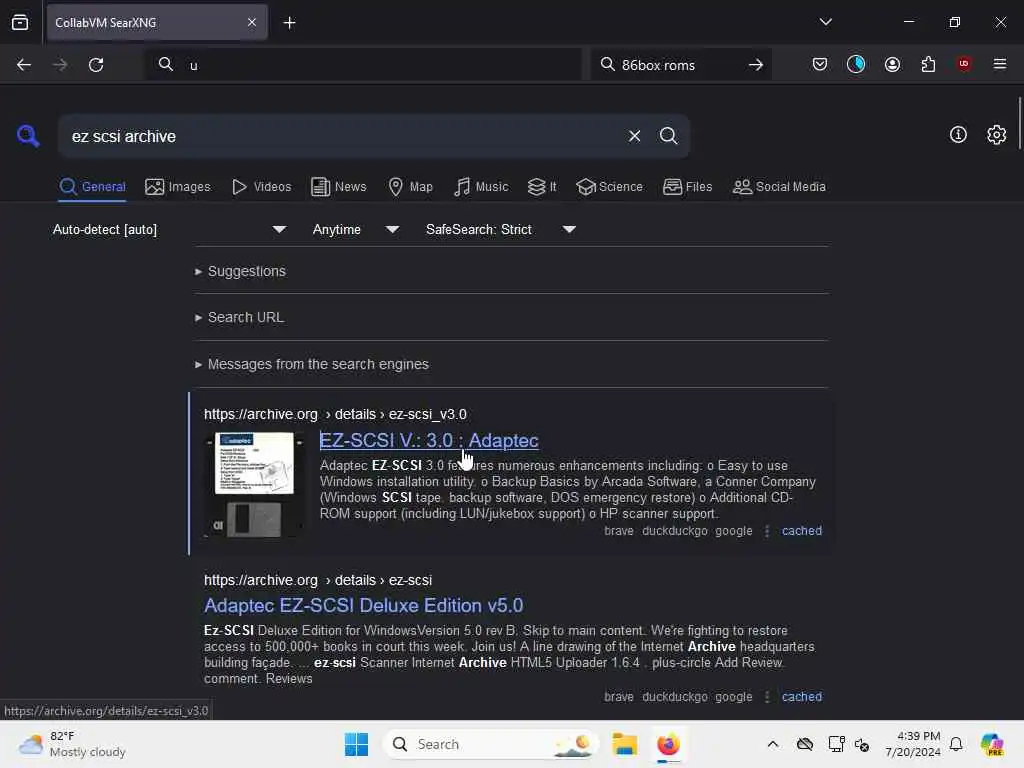
Task: Open the details › ez-scsi URL line
Action: pos(317,580)
